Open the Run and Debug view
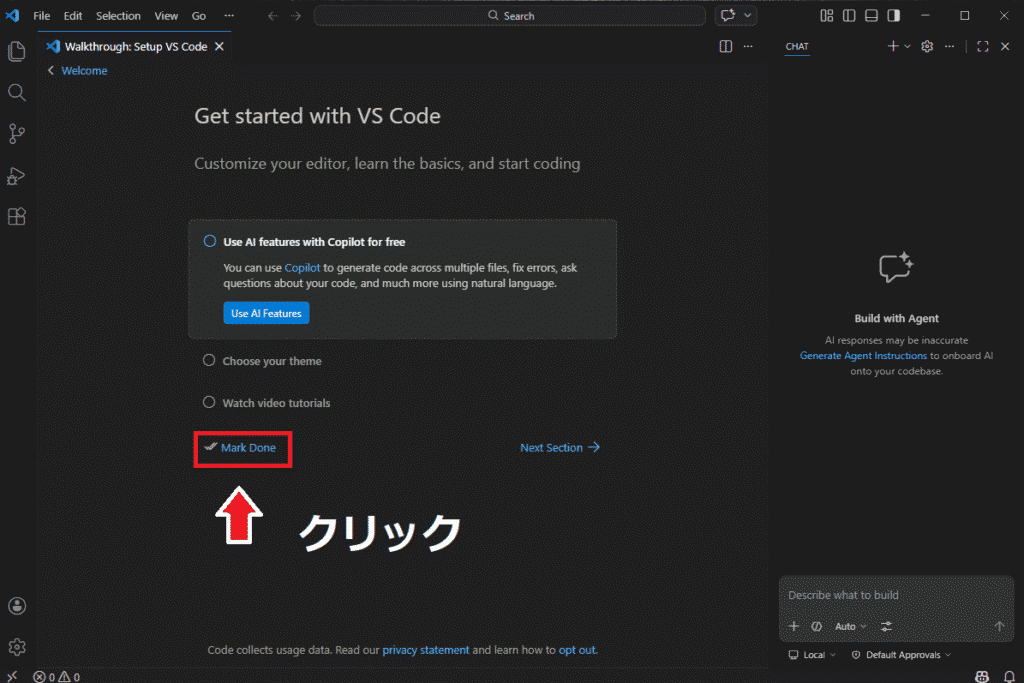 tap(16, 175)
